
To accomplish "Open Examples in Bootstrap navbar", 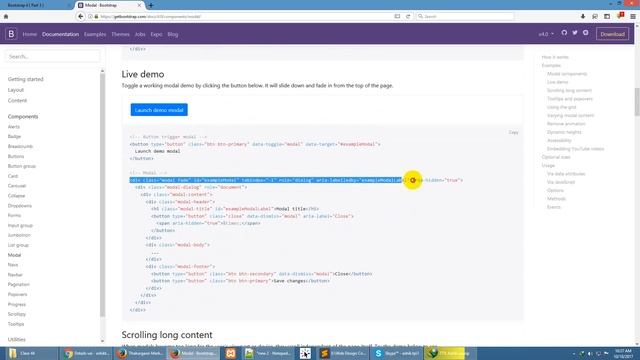I will [95, 34].
